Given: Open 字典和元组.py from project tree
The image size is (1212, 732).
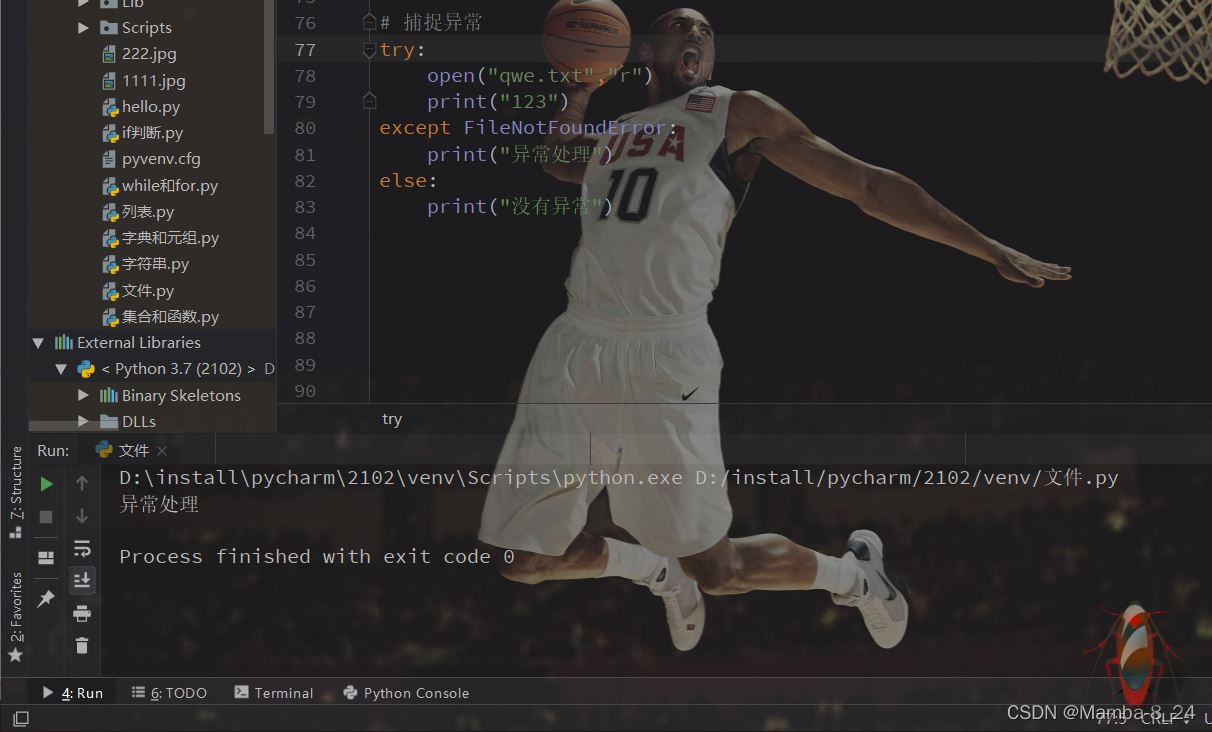Looking at the screenshot, I should (x=170, y=238).
